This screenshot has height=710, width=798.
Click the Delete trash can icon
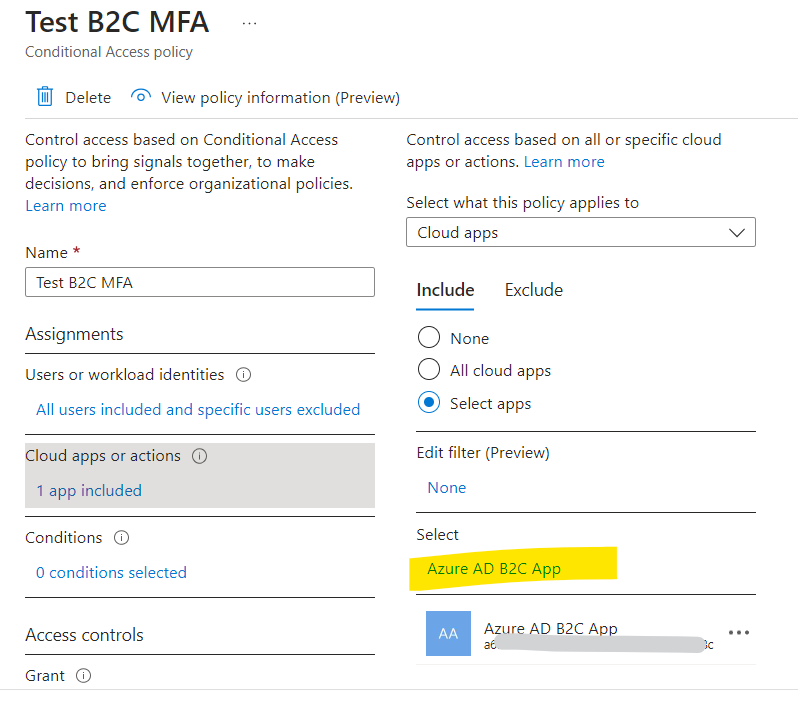point(45,96)
